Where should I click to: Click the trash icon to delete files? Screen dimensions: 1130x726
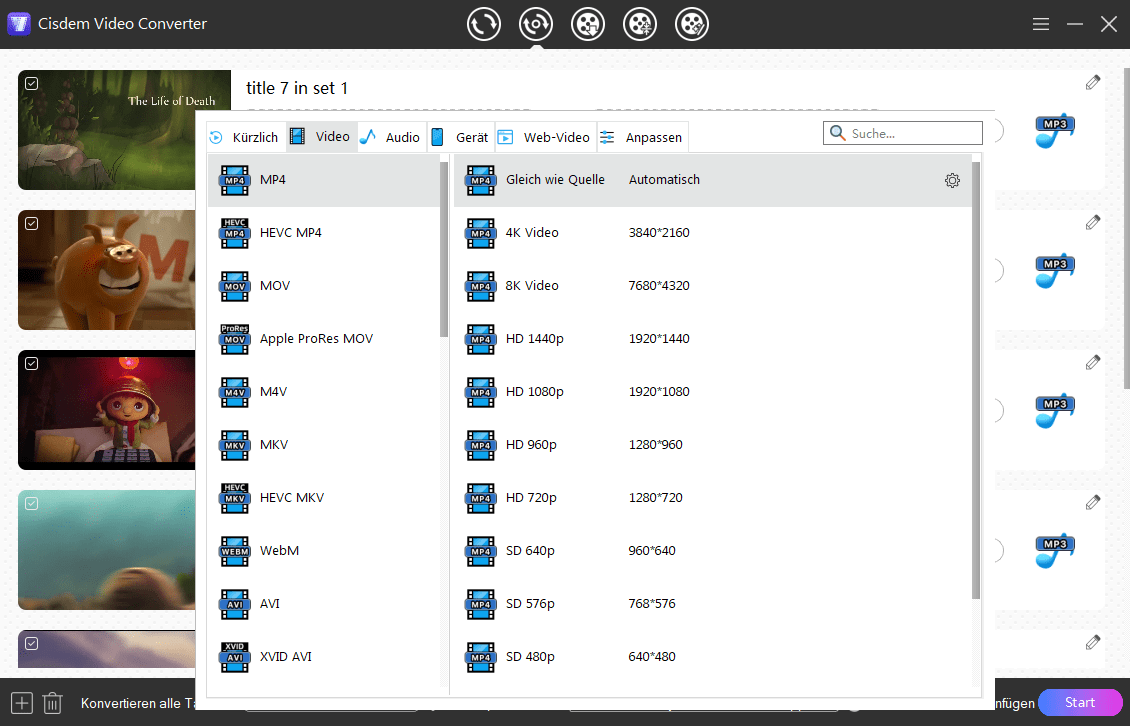[x=53, y=703]
